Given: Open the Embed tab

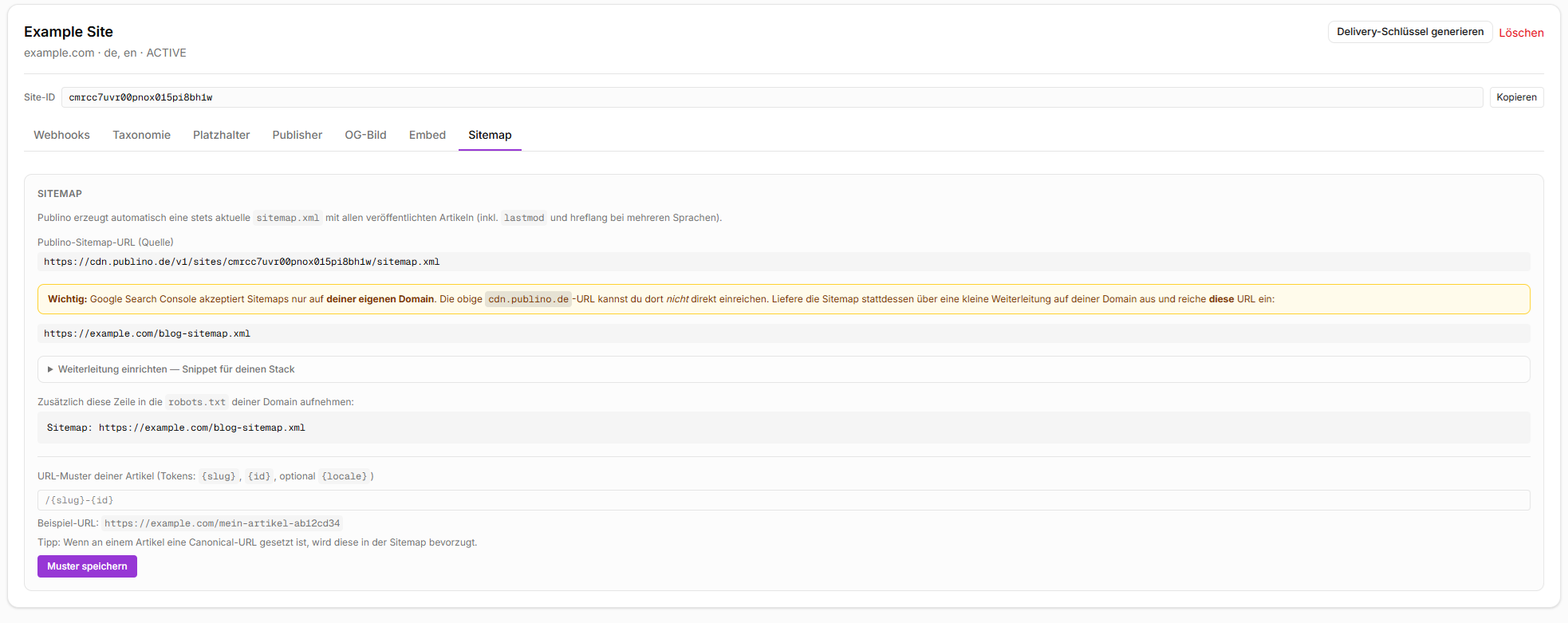Looking at the screenshot, I should [x=427, y=135].
